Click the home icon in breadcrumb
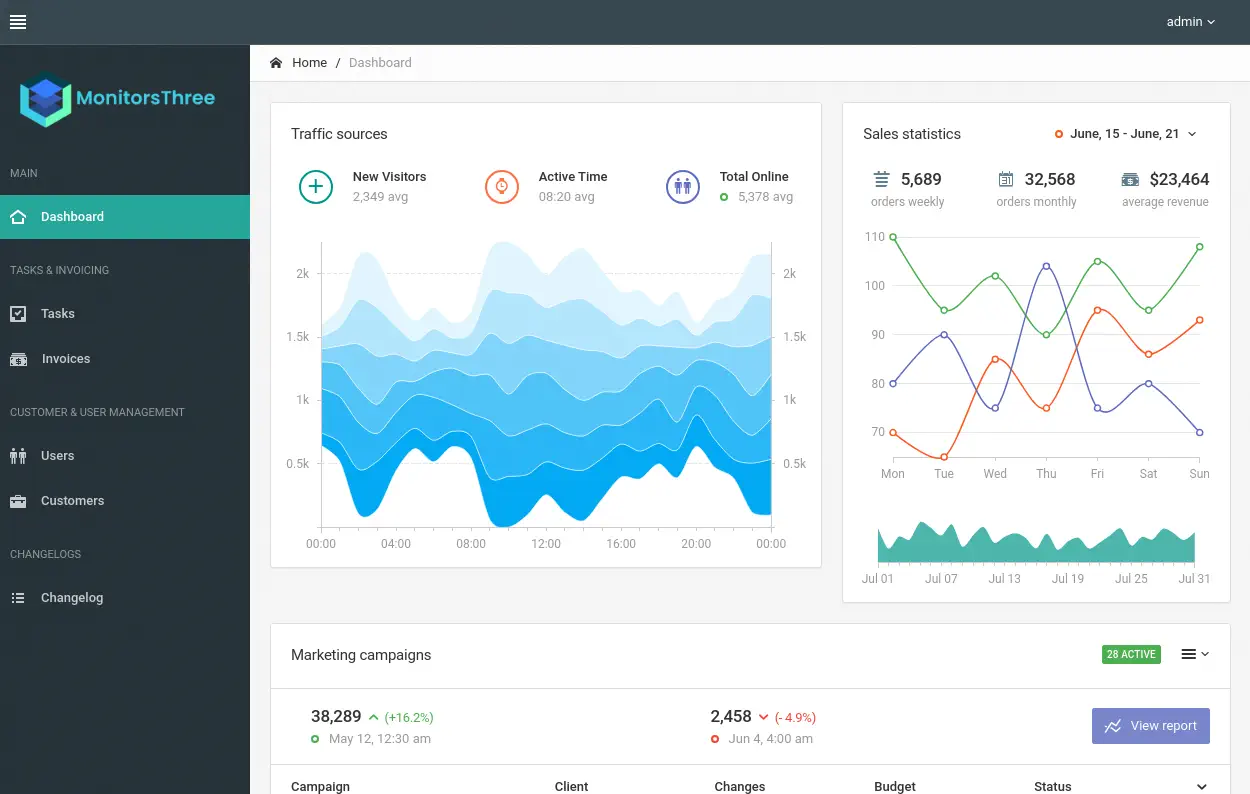The image size is (1250, 794). (x=276, y=63)
